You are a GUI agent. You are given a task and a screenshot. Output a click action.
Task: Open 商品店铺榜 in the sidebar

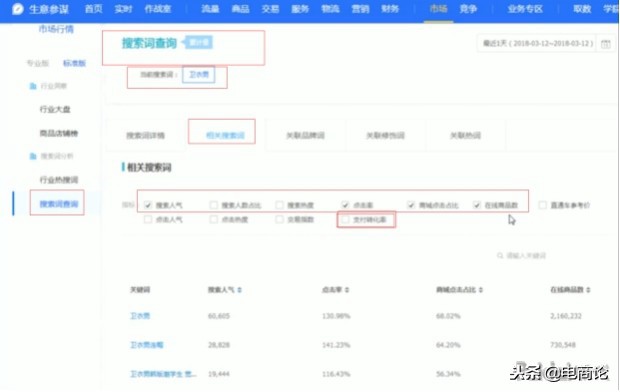59,133
